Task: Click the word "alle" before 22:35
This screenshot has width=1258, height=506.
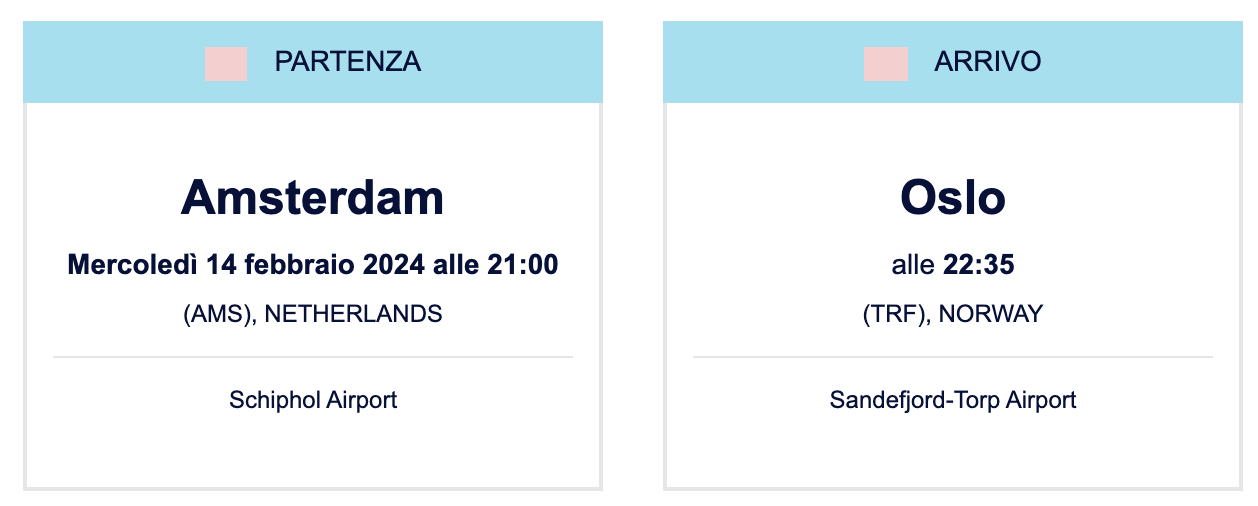Action: 914,266
